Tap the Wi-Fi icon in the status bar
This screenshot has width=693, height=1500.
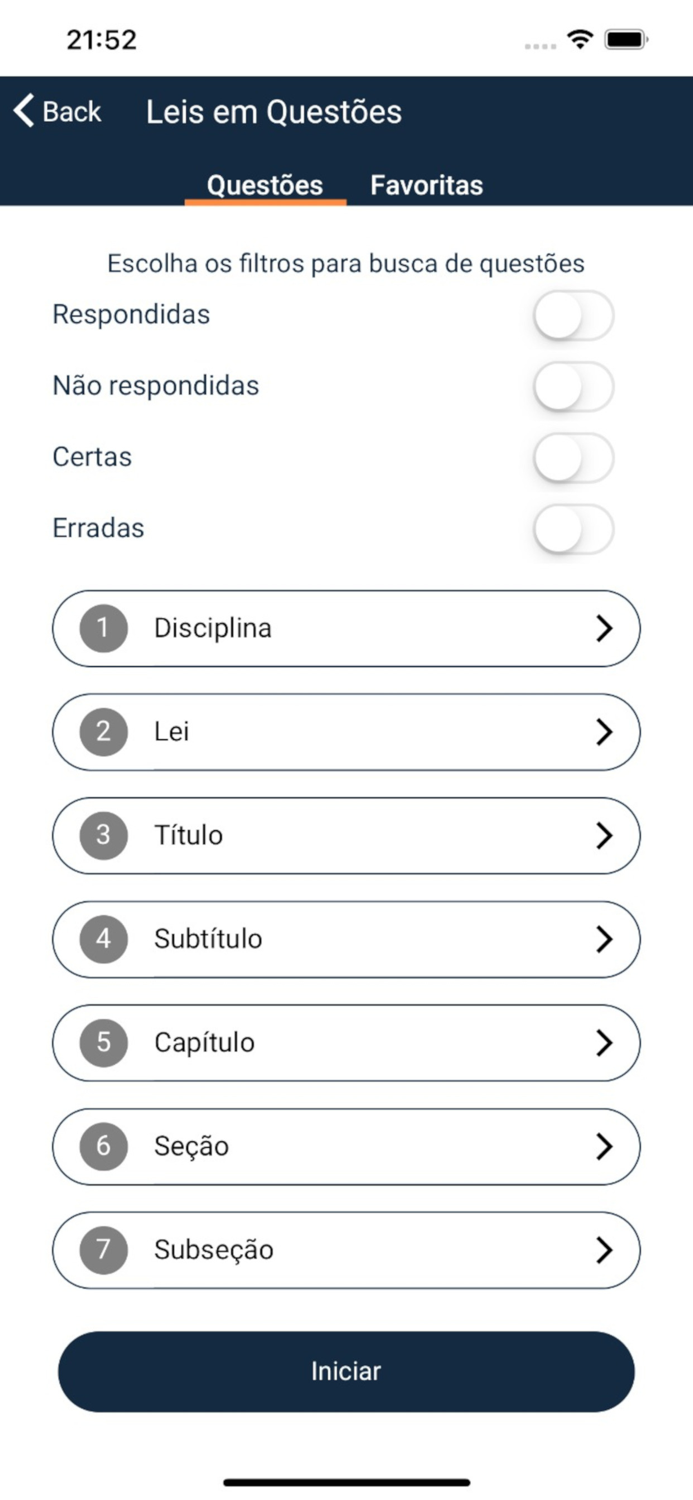click(x=578, y=39)
